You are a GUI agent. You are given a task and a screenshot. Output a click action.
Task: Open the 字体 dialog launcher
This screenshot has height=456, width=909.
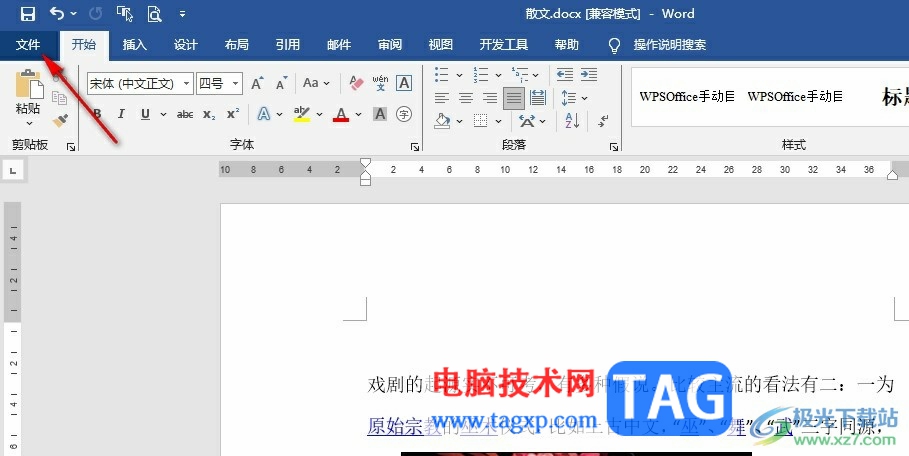pyautogui.click(x=415, y=147)
